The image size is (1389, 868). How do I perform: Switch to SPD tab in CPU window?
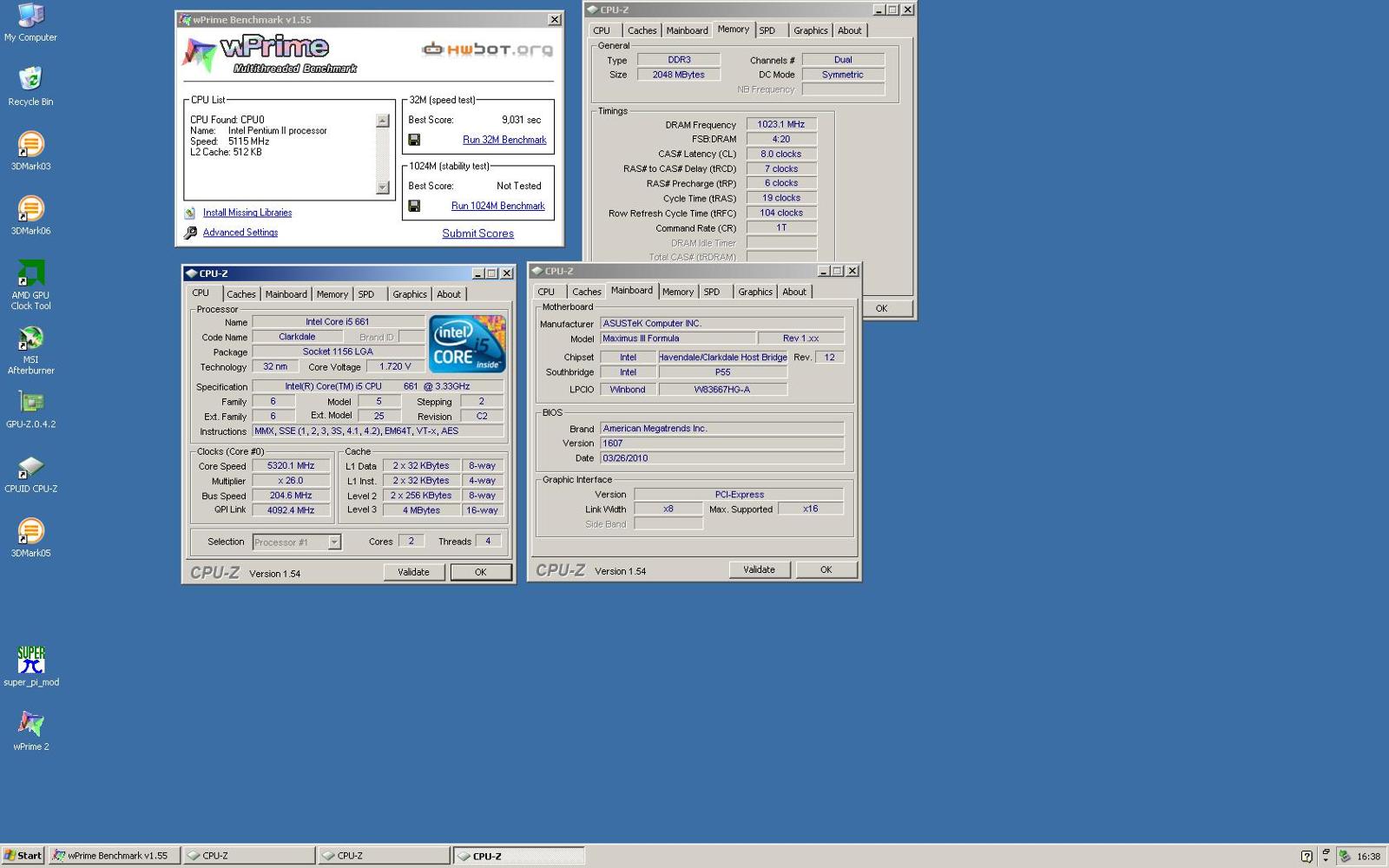tap(366, 294)
